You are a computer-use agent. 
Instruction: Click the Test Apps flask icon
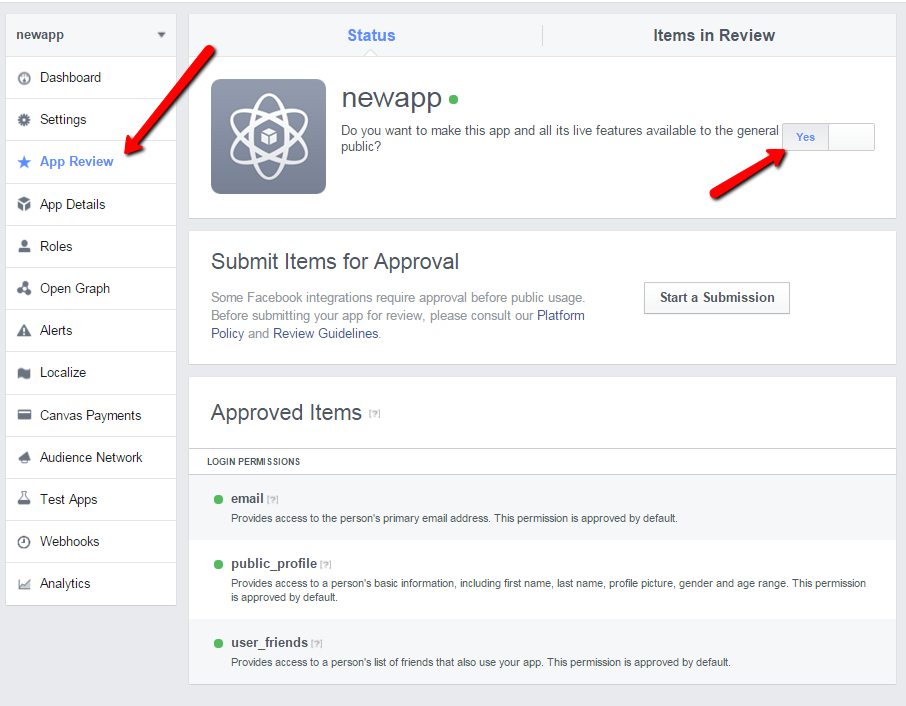[x=24, y=499]
